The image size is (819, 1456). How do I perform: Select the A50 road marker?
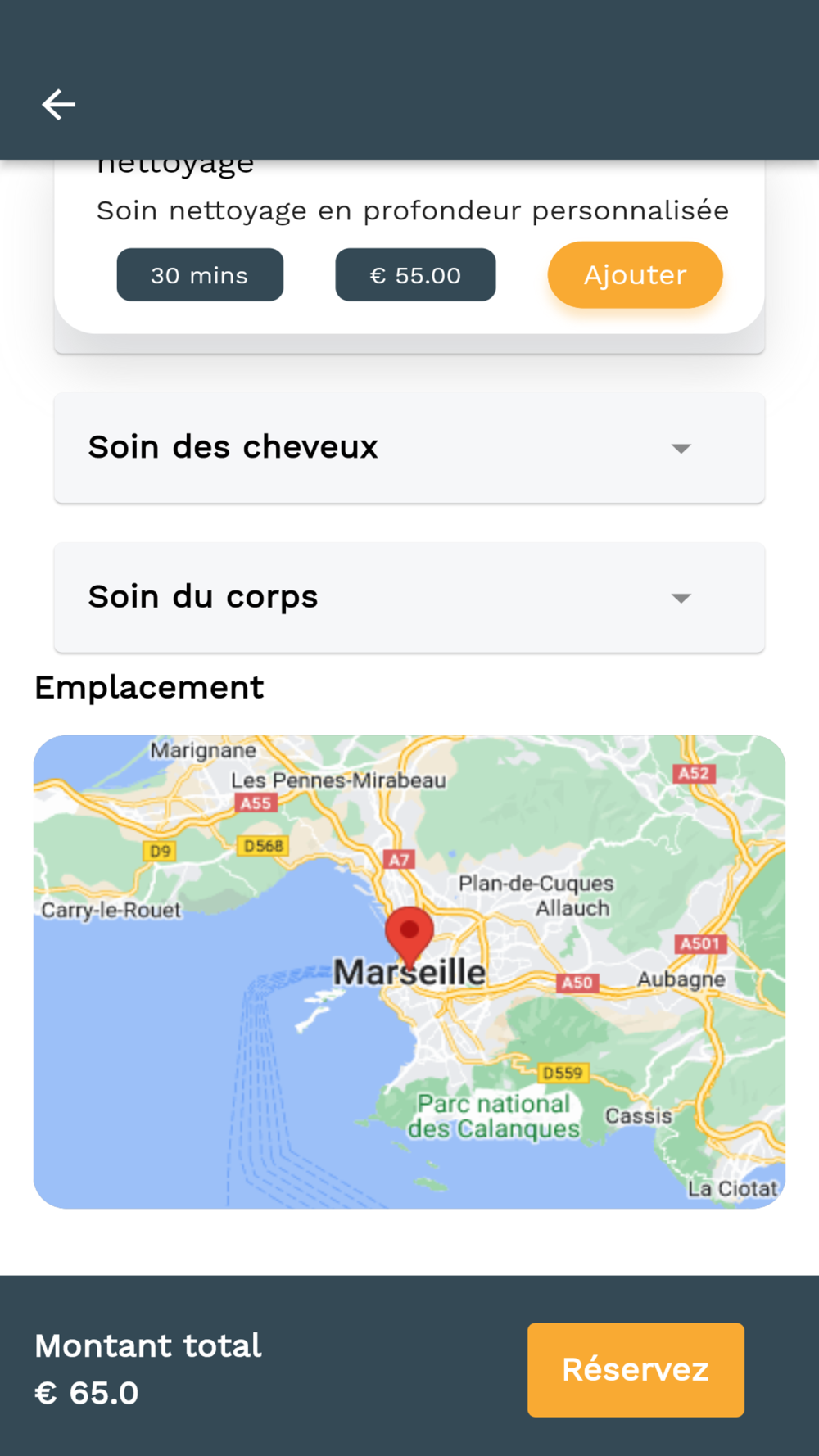point(577,982)
